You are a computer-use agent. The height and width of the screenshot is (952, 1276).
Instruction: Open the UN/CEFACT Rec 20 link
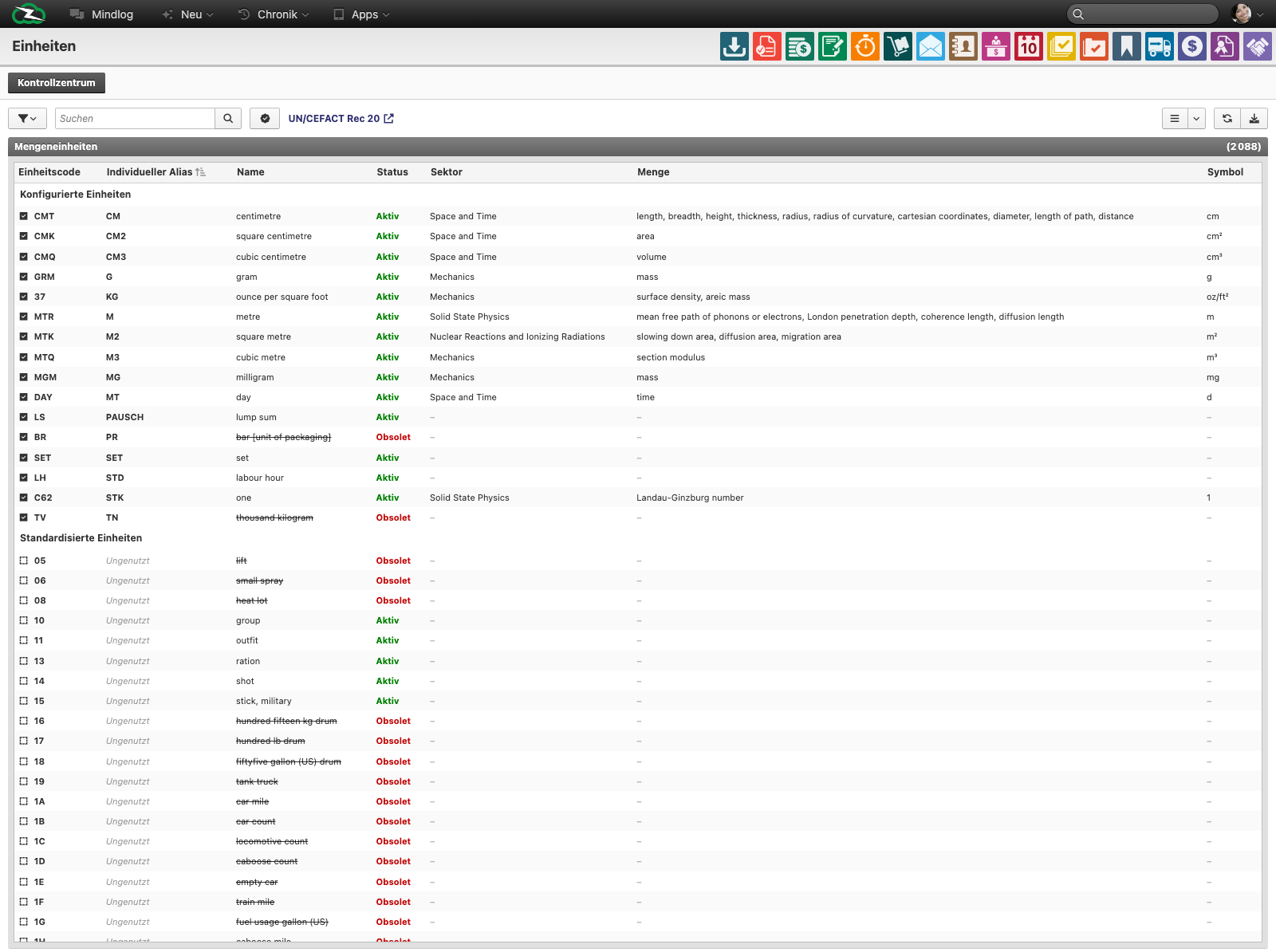point(341,118)
